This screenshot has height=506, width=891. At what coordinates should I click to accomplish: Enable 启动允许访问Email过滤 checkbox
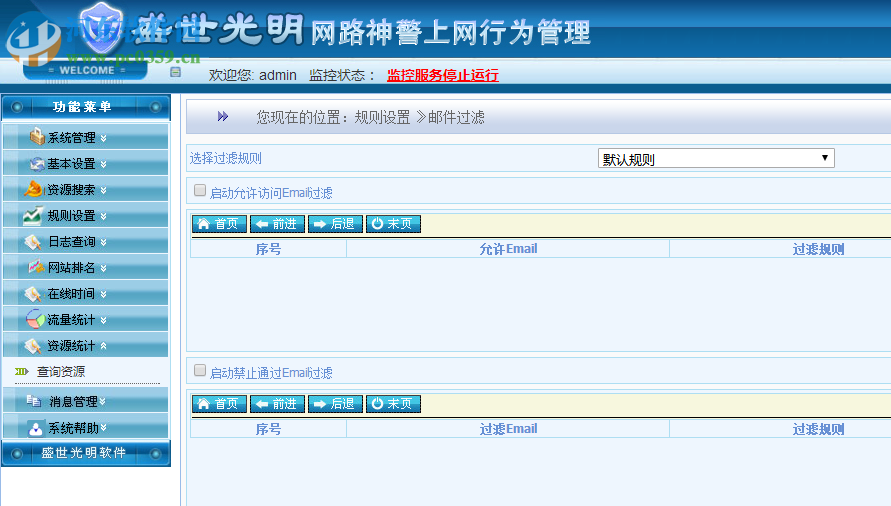[x=199, y=190]
